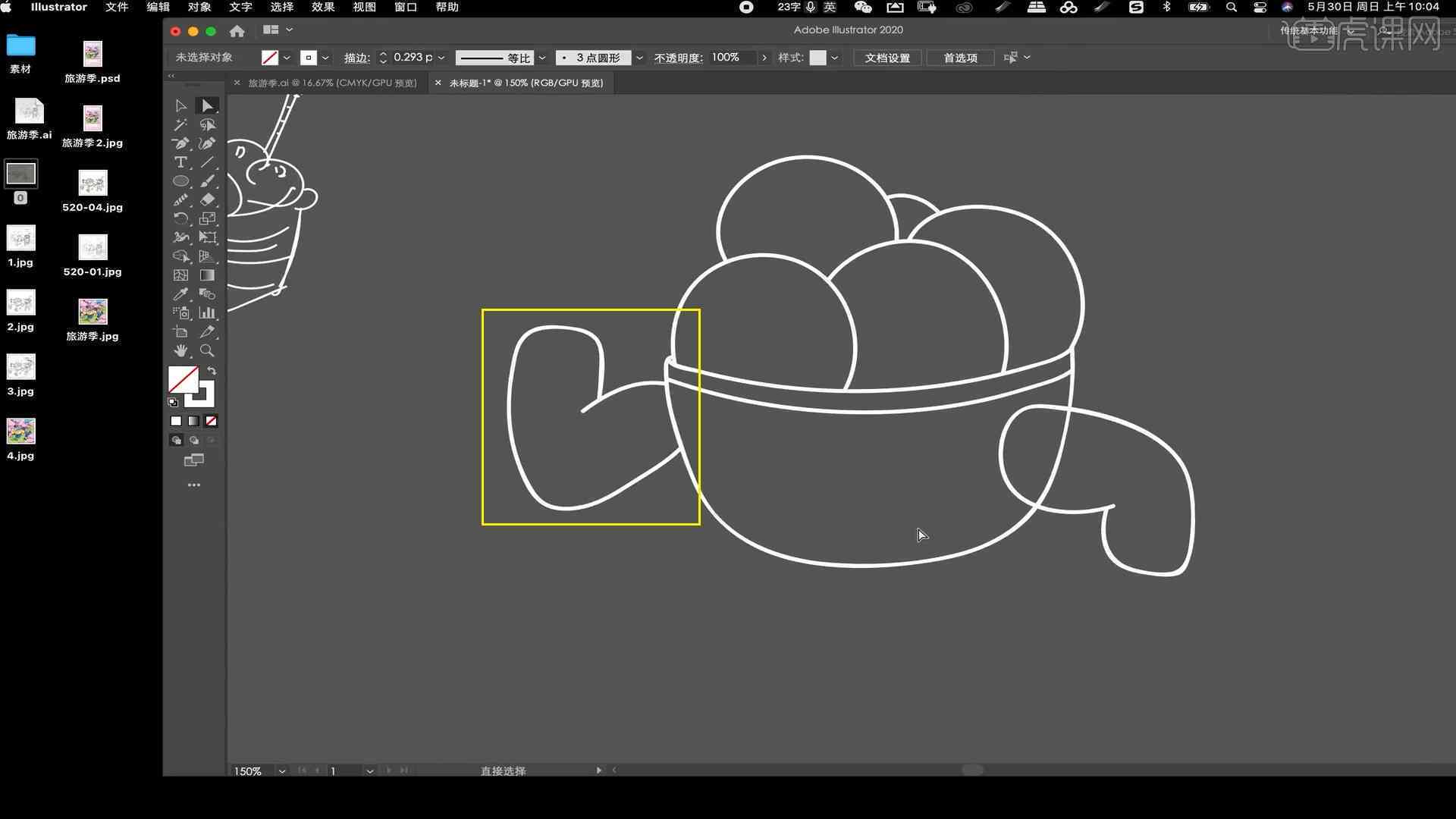Select the Curvature tool
The width and height of the screenshot is (1456, 819).
tap(207, 143)
